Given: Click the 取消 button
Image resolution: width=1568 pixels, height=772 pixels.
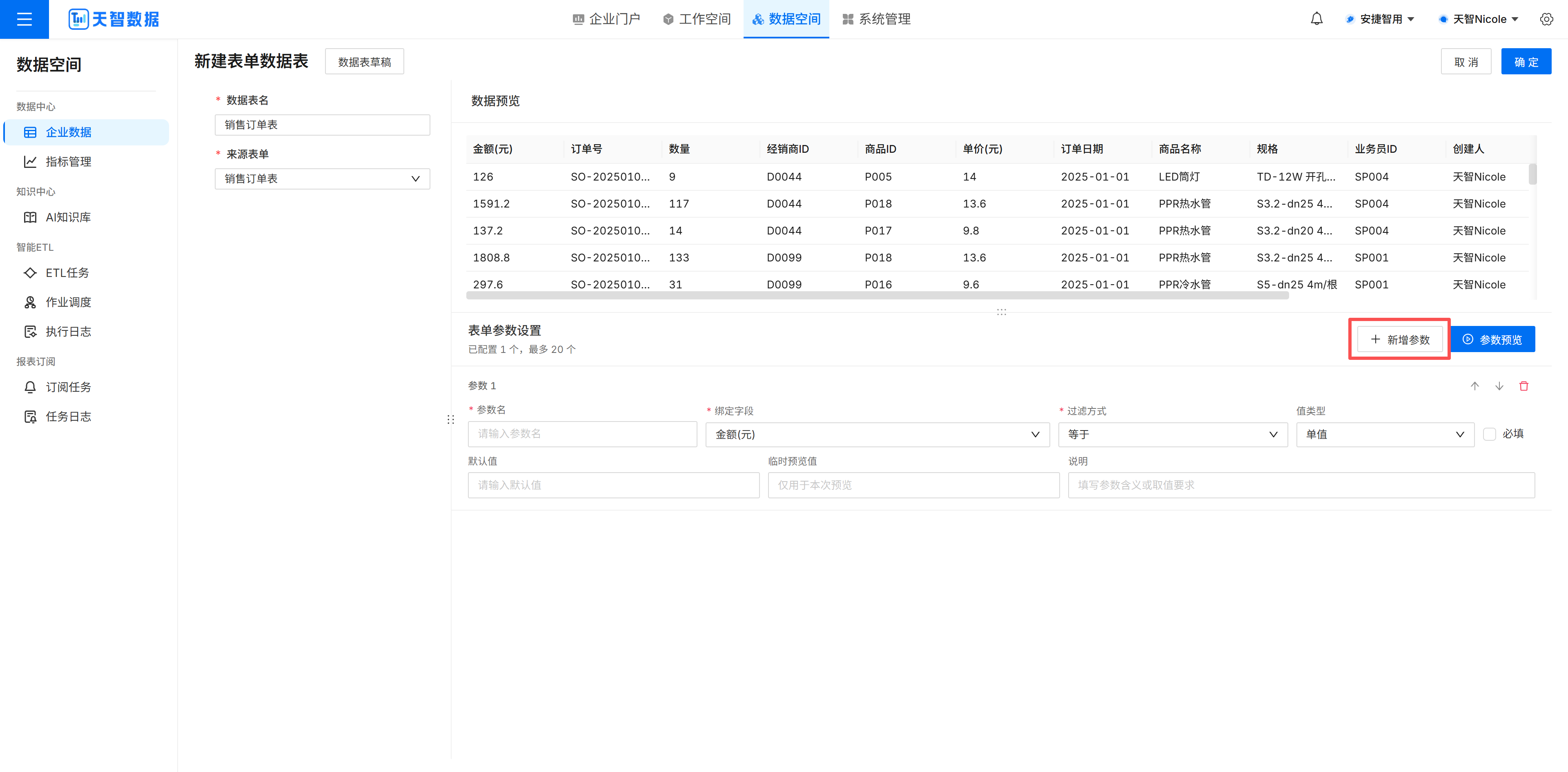Looking at the screenshot, I should coord(1466,62).
